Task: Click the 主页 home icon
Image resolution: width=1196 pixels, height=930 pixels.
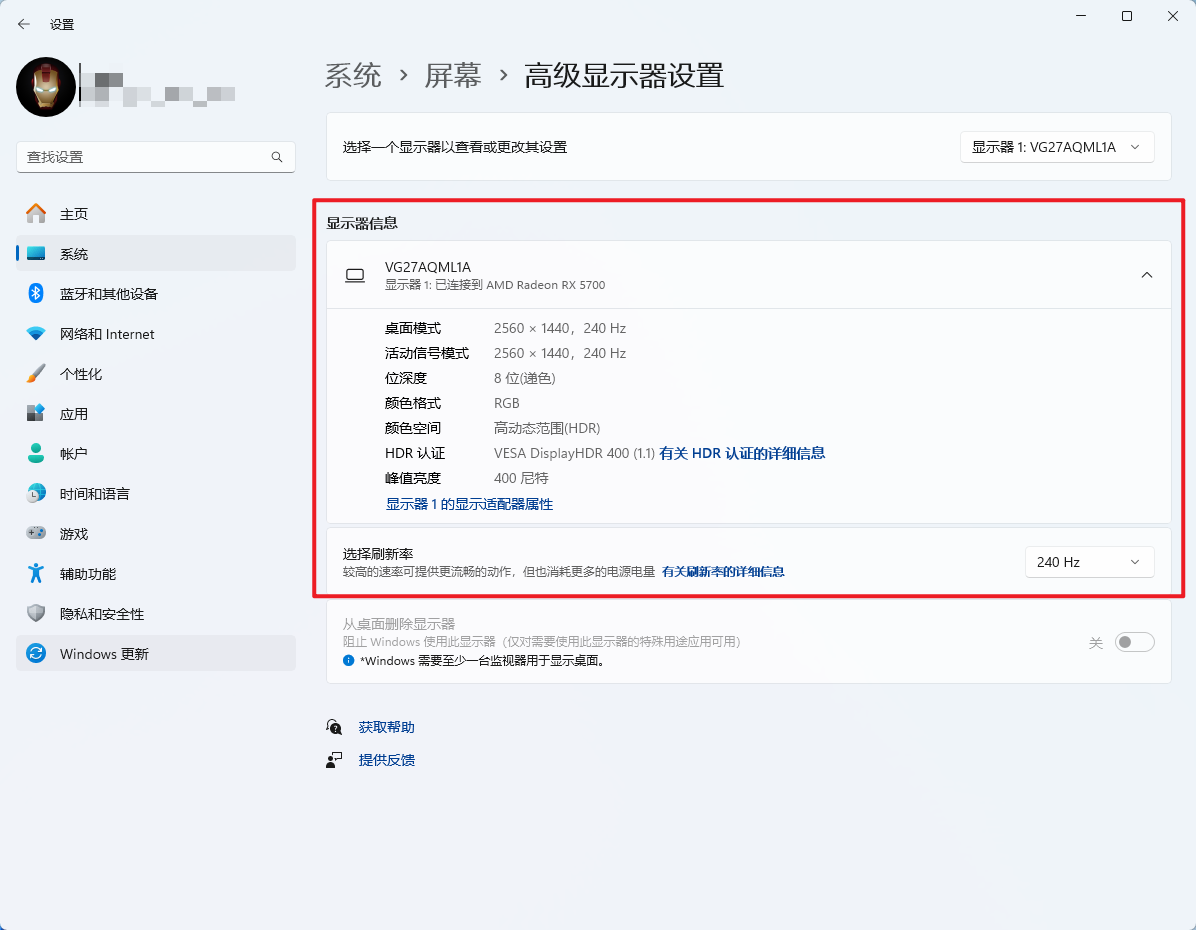Action: point(36,214)
